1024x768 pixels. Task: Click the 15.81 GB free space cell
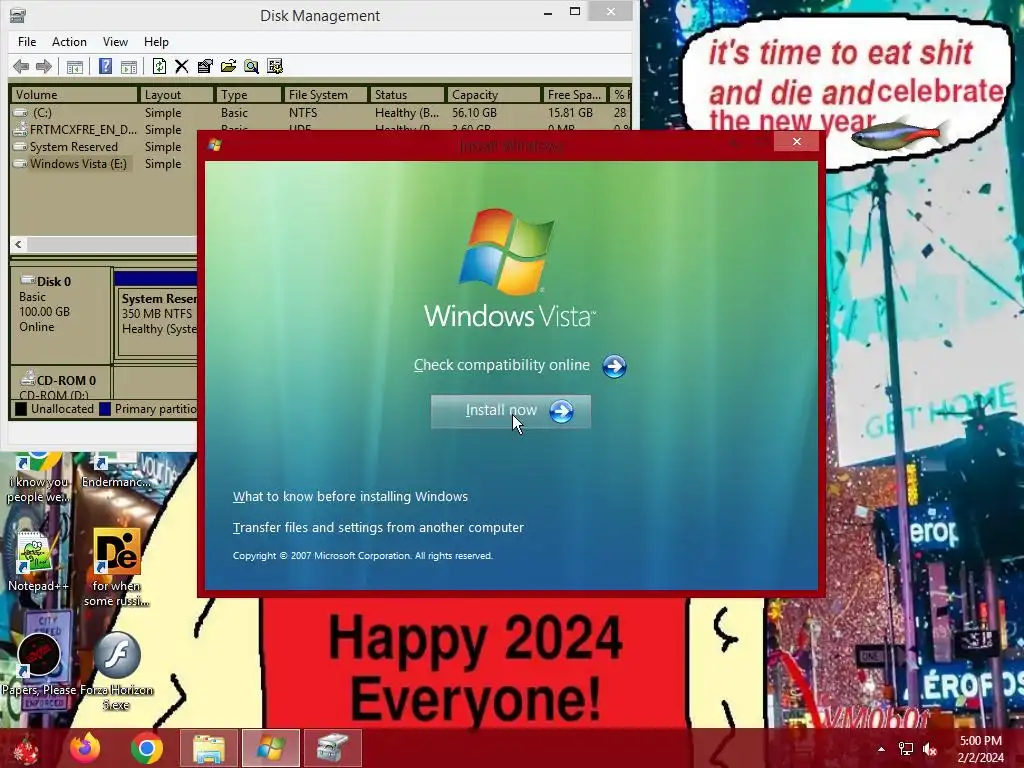click(570, 112)
